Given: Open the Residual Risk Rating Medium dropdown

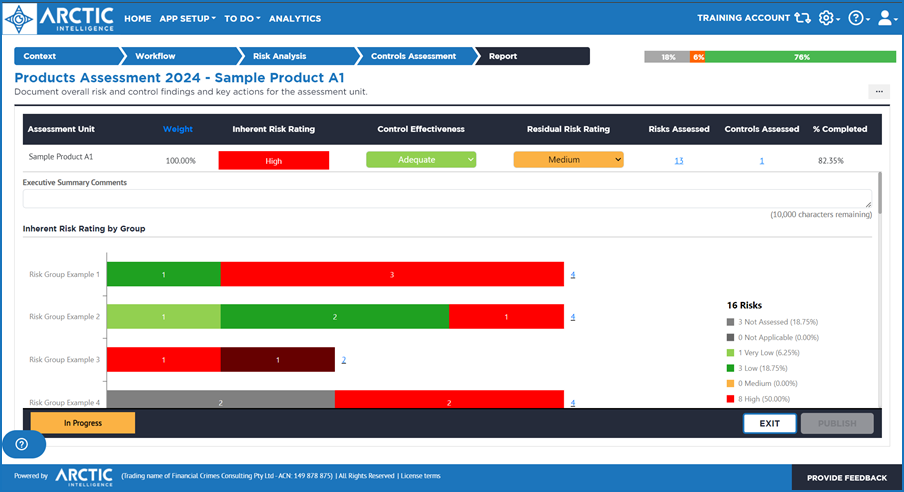Looking at the screenshot, I should pos(568,160).
